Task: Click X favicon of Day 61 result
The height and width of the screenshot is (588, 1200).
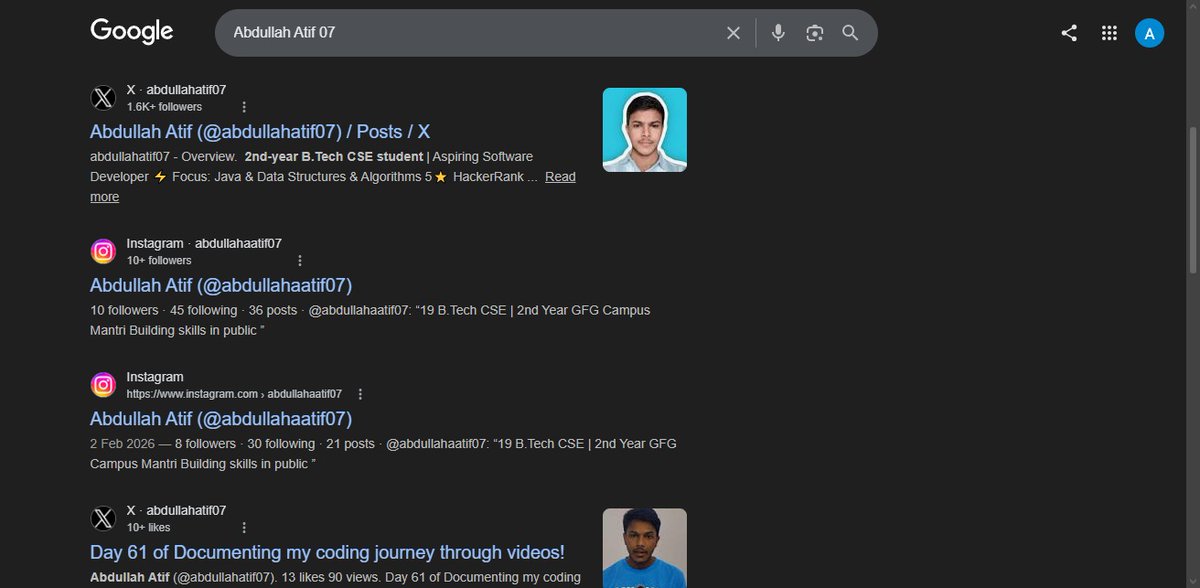Action: coord(103,518)
